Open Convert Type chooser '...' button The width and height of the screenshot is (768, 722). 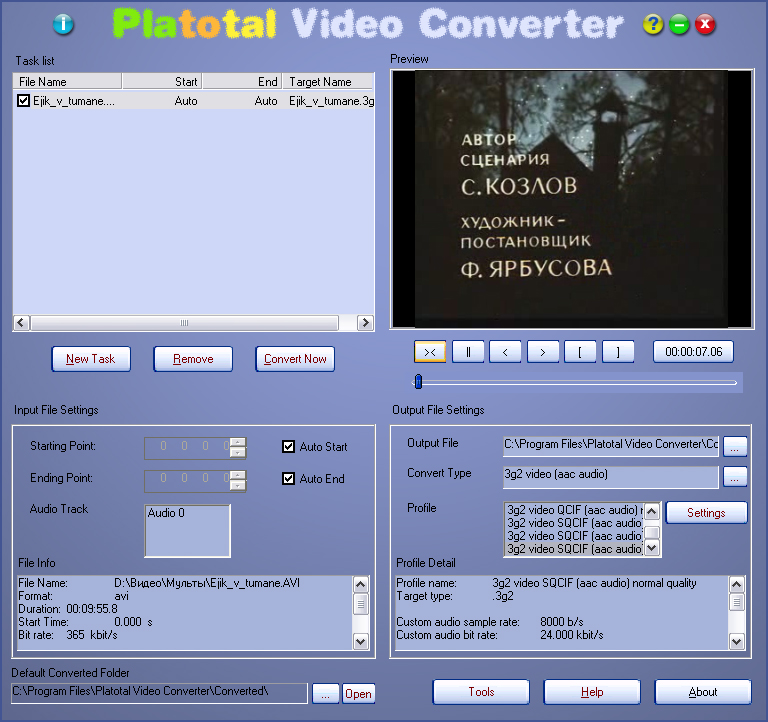(735, 477)
